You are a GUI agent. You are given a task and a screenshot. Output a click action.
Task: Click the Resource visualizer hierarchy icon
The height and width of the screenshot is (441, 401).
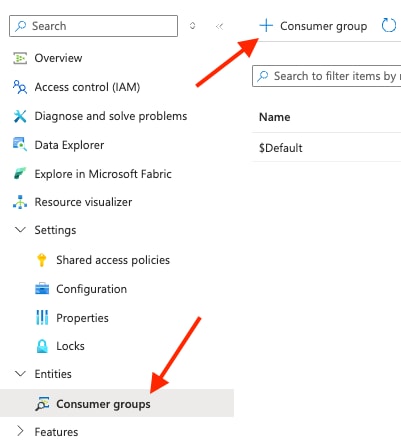click(20, 202)
